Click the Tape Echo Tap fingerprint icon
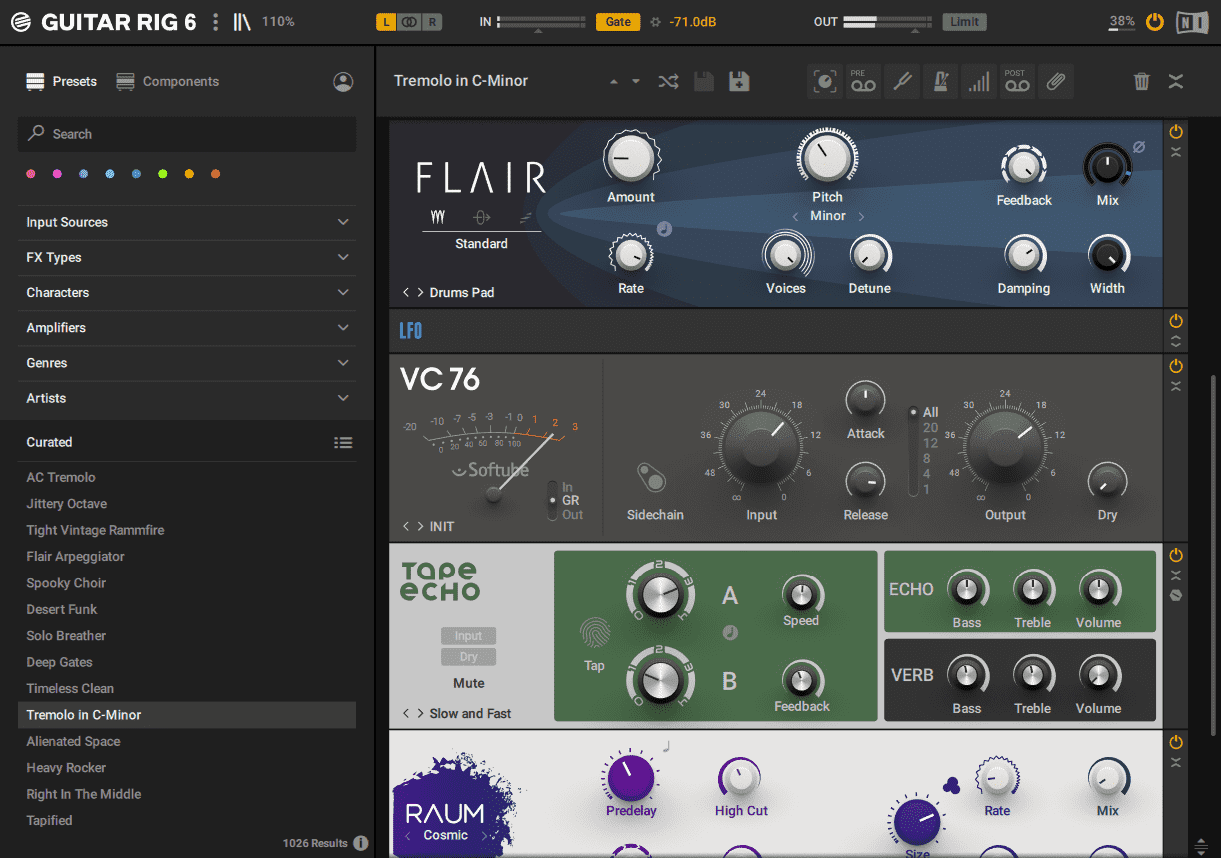Screen dimensions: 1221x858 pyautogui.click(x=594, y=632)
